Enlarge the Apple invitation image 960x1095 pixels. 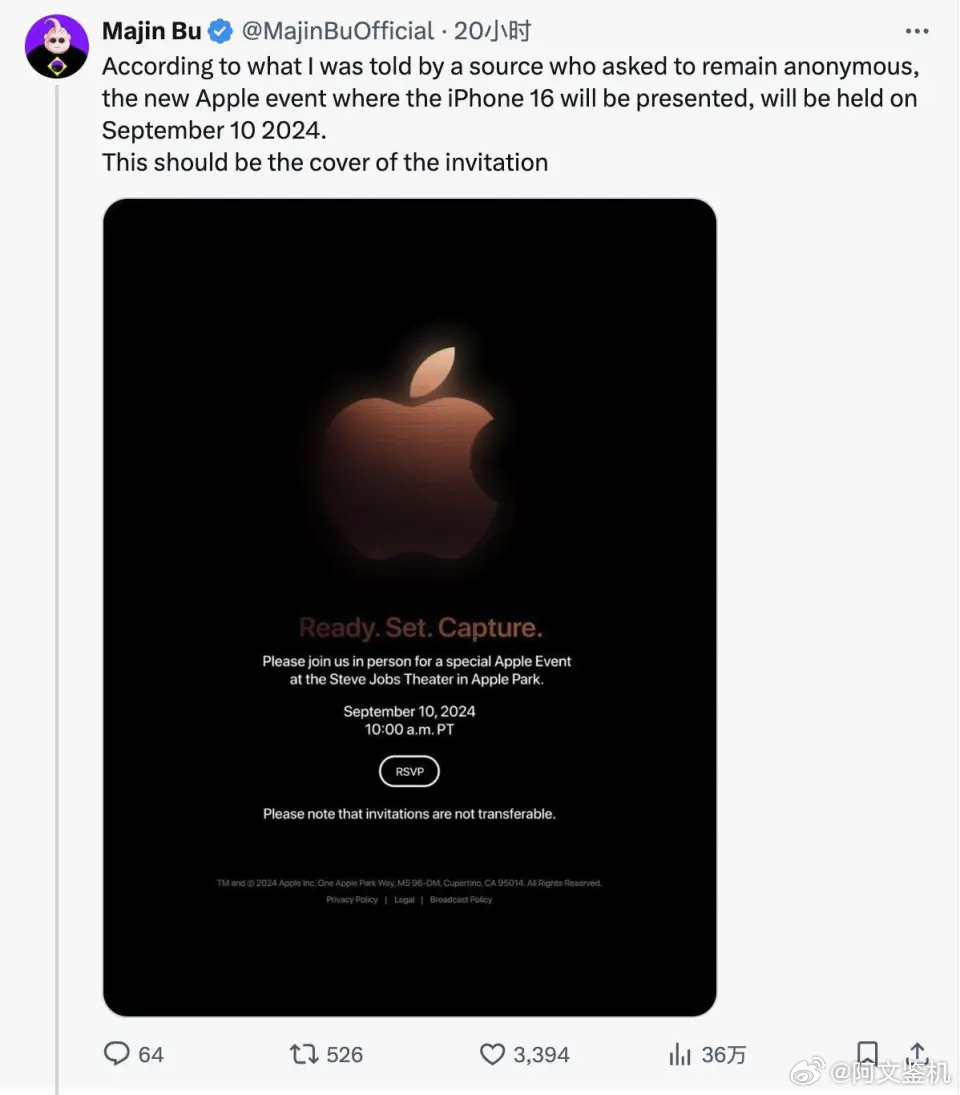coord(410,607)
